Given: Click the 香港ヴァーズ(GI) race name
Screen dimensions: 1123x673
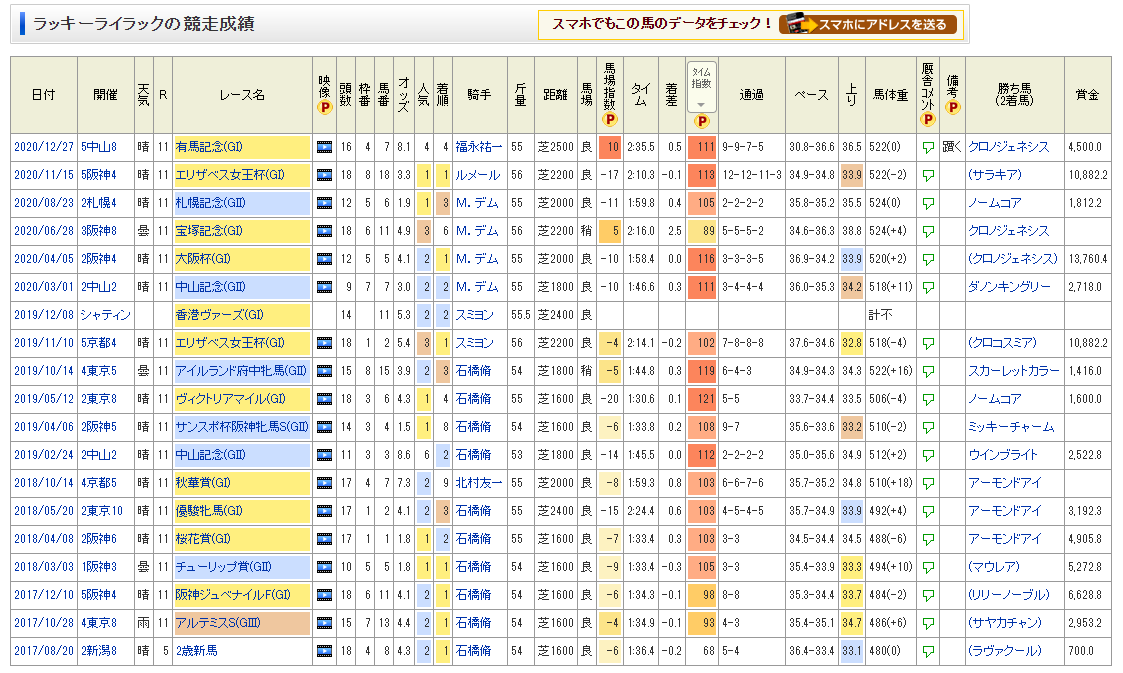Looking at the screenshot, I should [217, 315].
